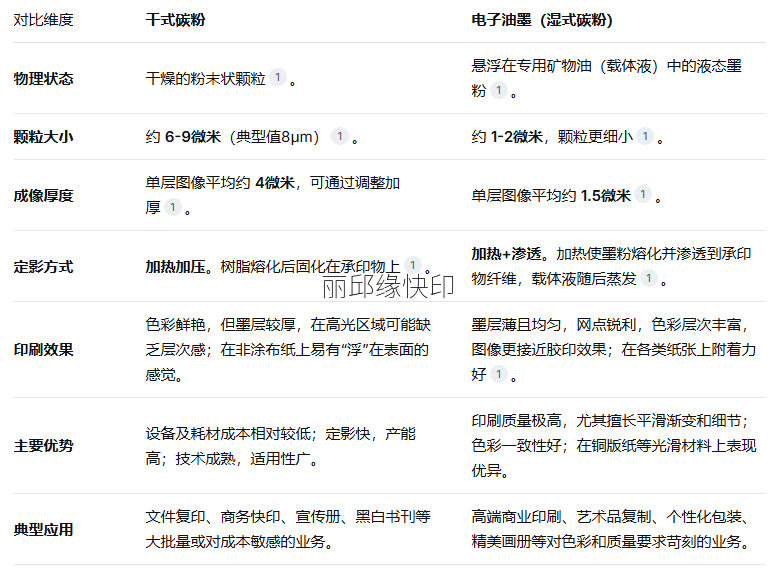
Task: Select the 典型应用 row label
Action: click(x=43, y=529)
